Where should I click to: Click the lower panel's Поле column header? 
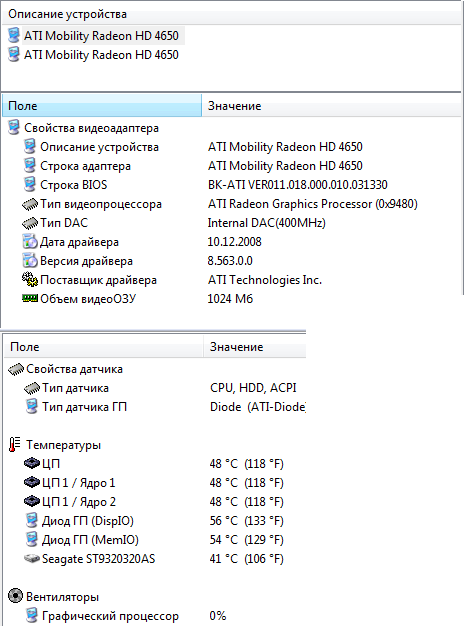coord(103,347)
